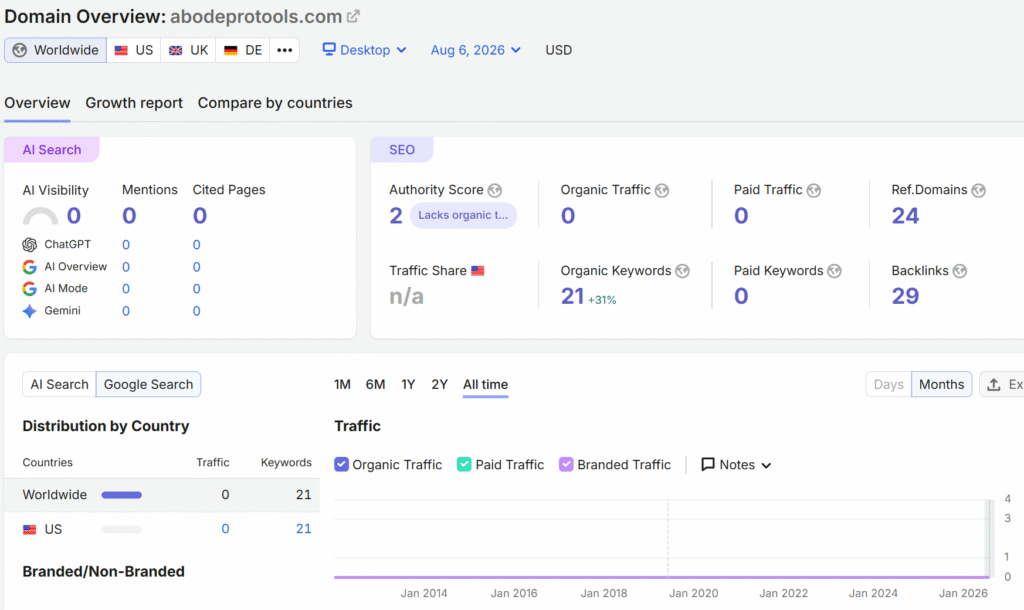Open the Backlinks value 29
Image resolution: width=1024 pixels, height=610 pixels.
coord(905,296)
